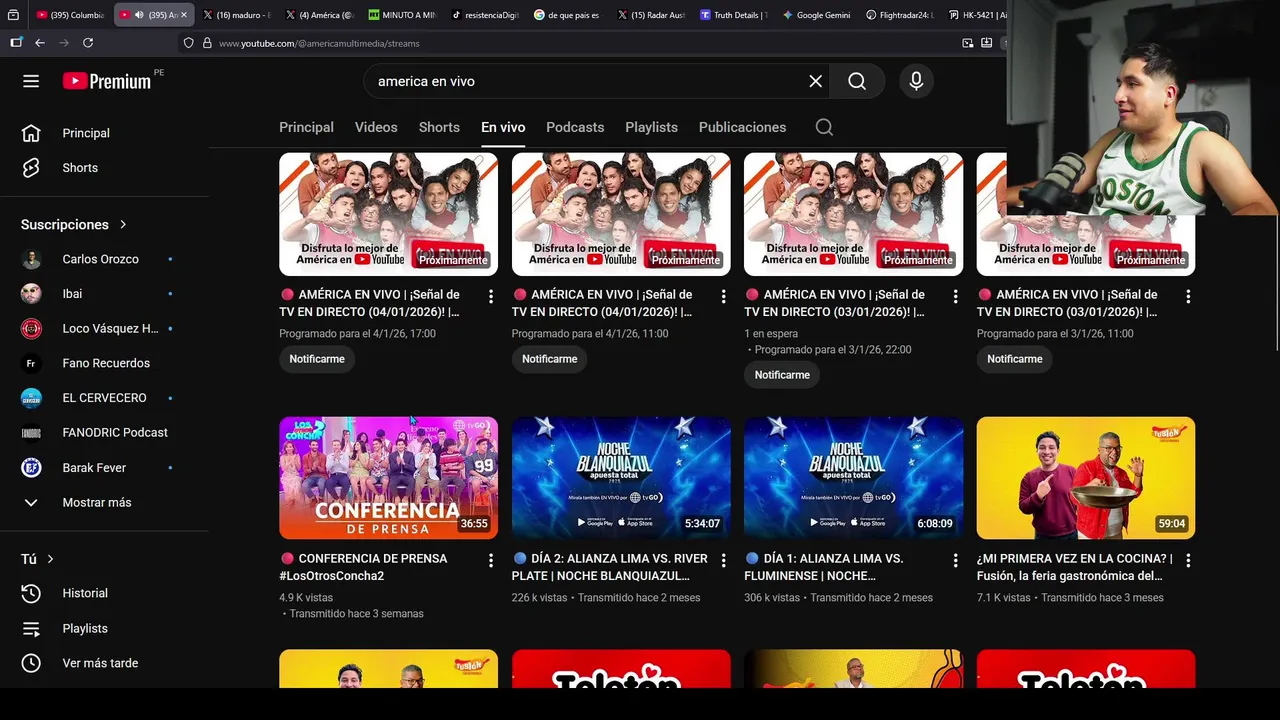Open options for Día 2 Alianza Lima video
Image resolution: width=1280 pixels, height=720 pixels.
pos(723,561)
